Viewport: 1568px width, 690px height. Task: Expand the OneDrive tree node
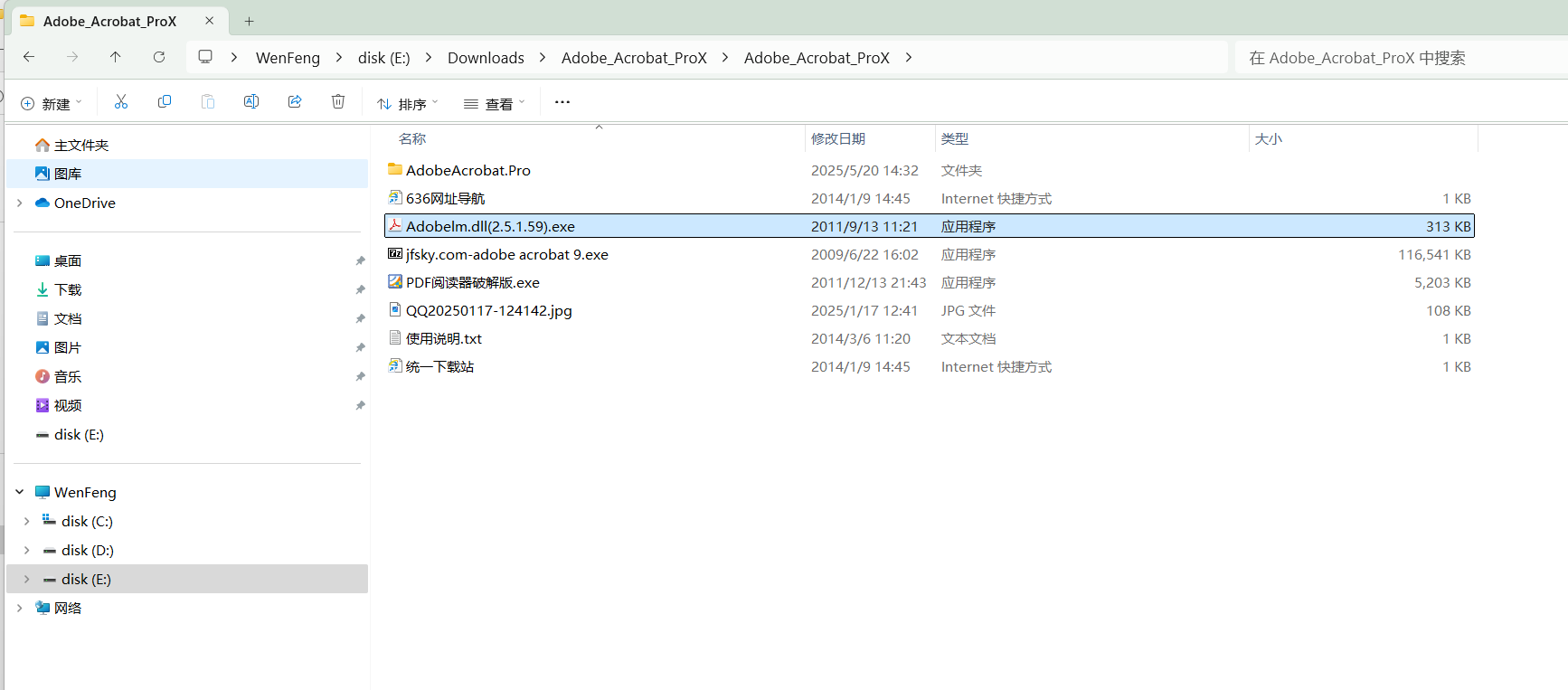(20, 203)
